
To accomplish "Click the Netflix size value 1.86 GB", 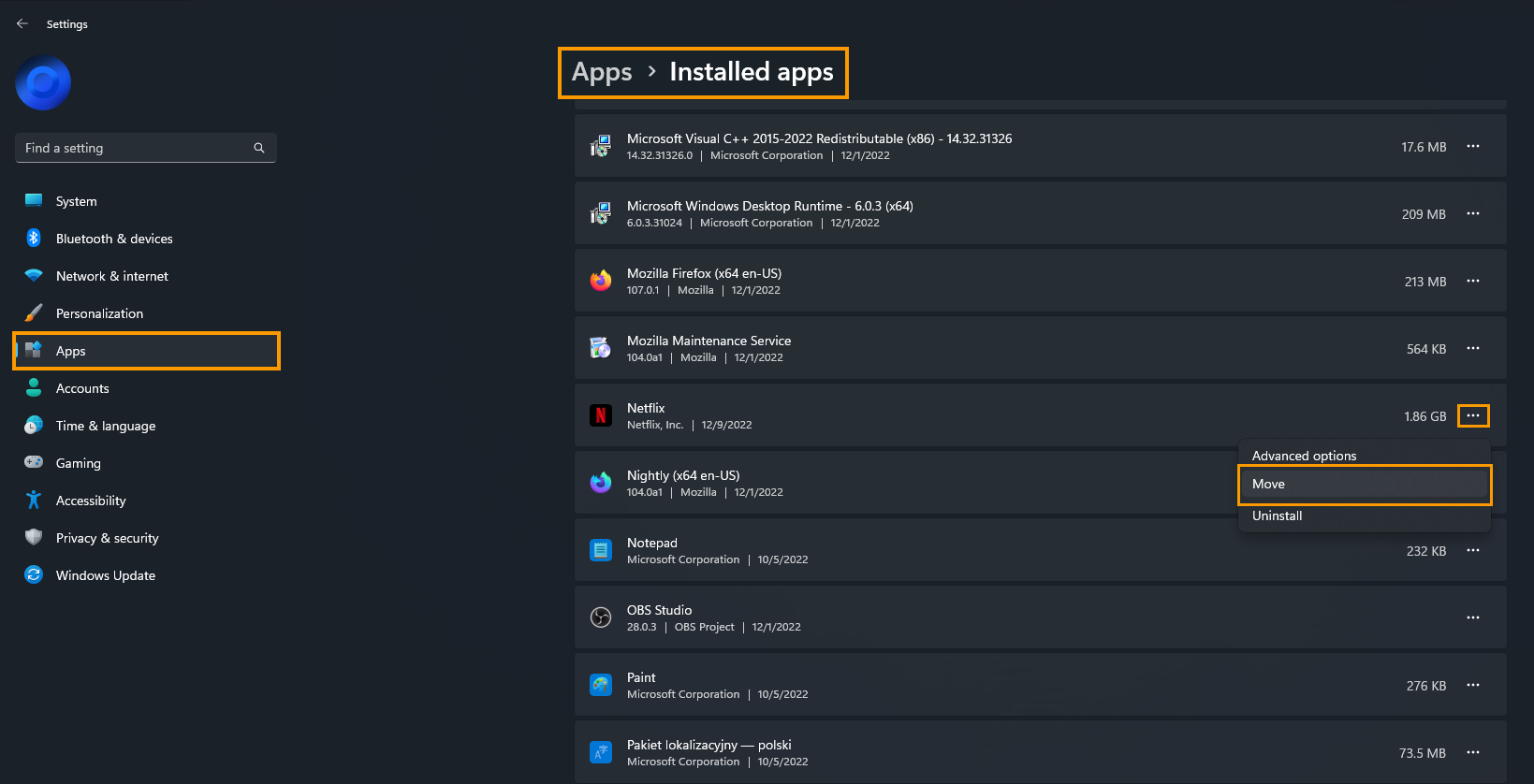I will pyautogui.click(x=1425, y=416).
